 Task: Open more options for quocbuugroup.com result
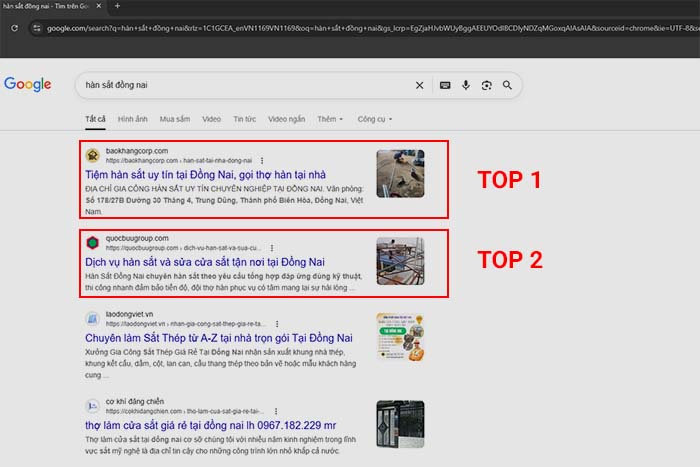tap(272, 248)
